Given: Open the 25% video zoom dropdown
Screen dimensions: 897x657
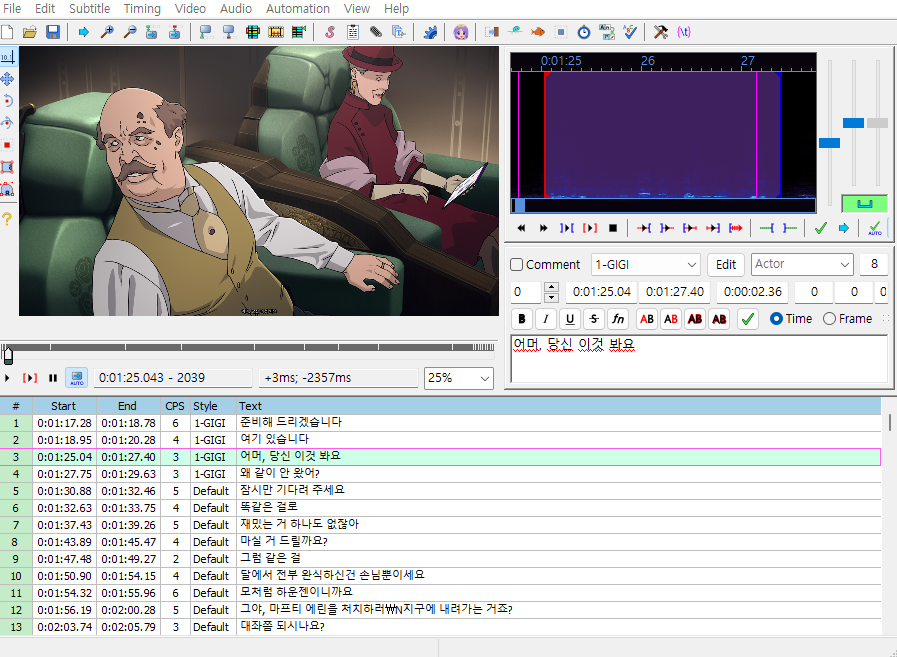Looking at the screenshot, I should pos(458,378).
